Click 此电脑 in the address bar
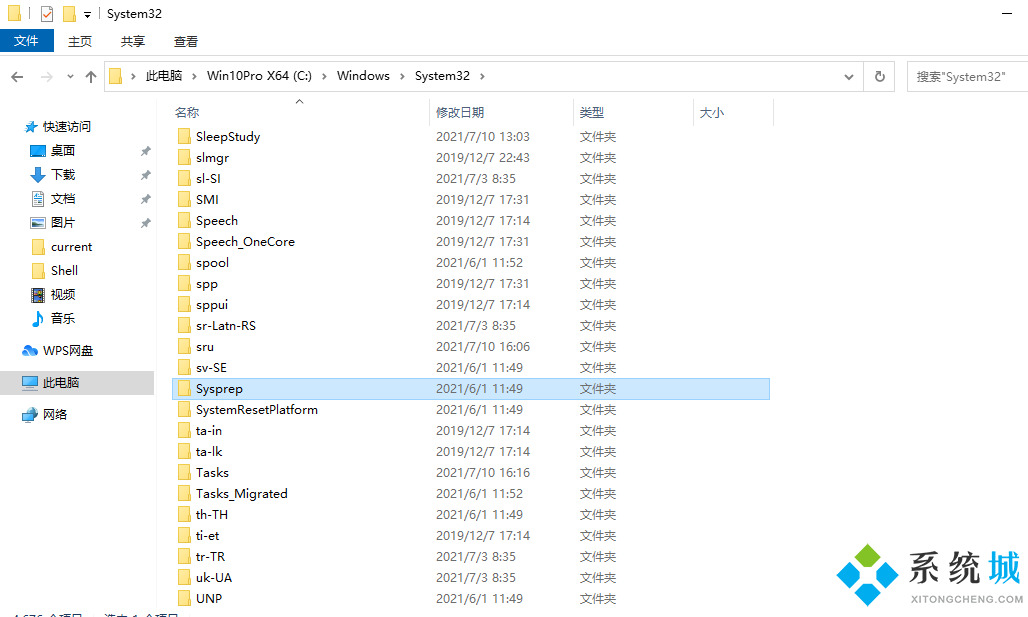Image resolution: width=1028 pixels, height=617 pixels. coord(164,76)
